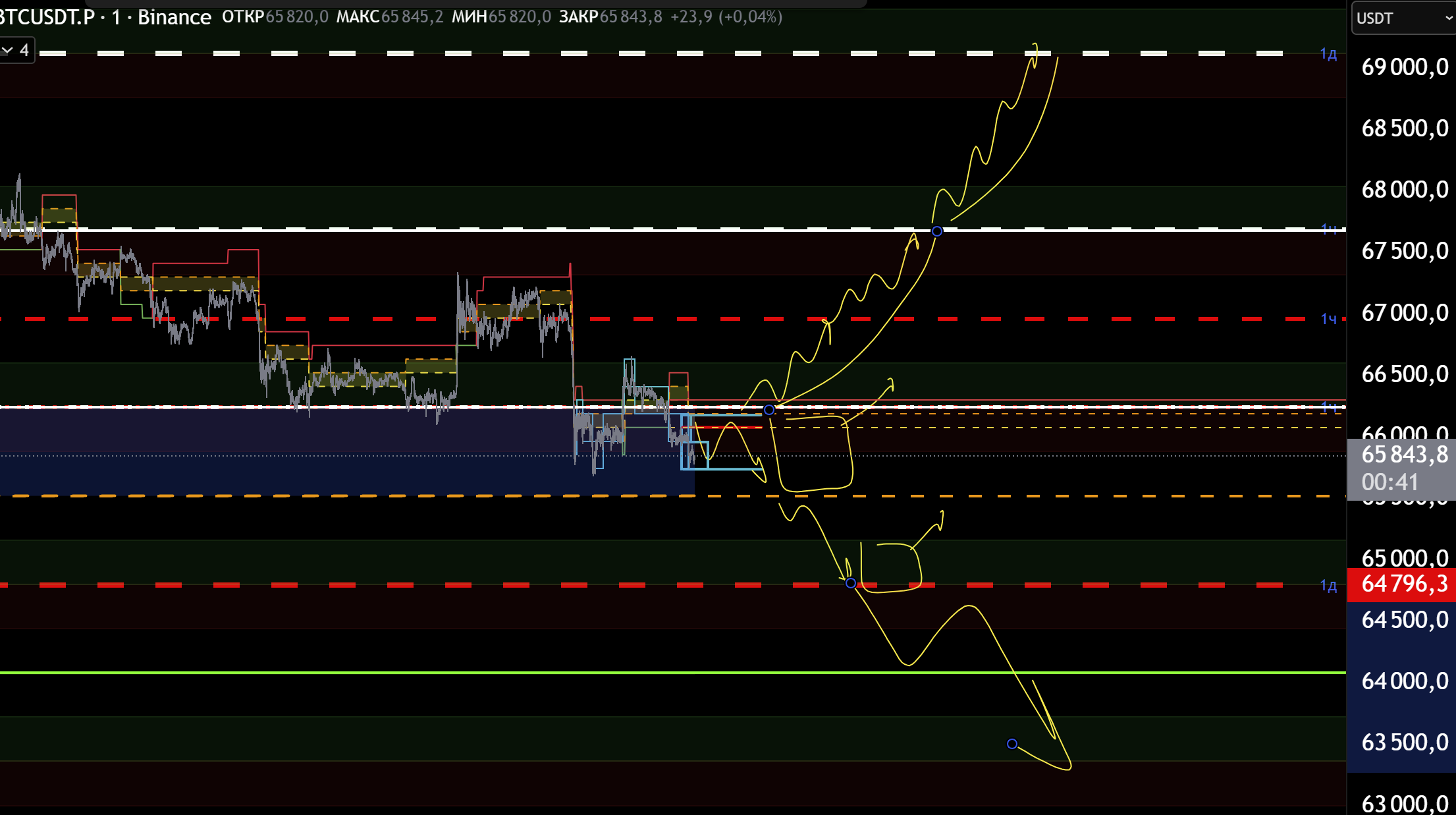Click the 1д label near 69 000
The image size is (1456, 815).
click(1328, 54)
